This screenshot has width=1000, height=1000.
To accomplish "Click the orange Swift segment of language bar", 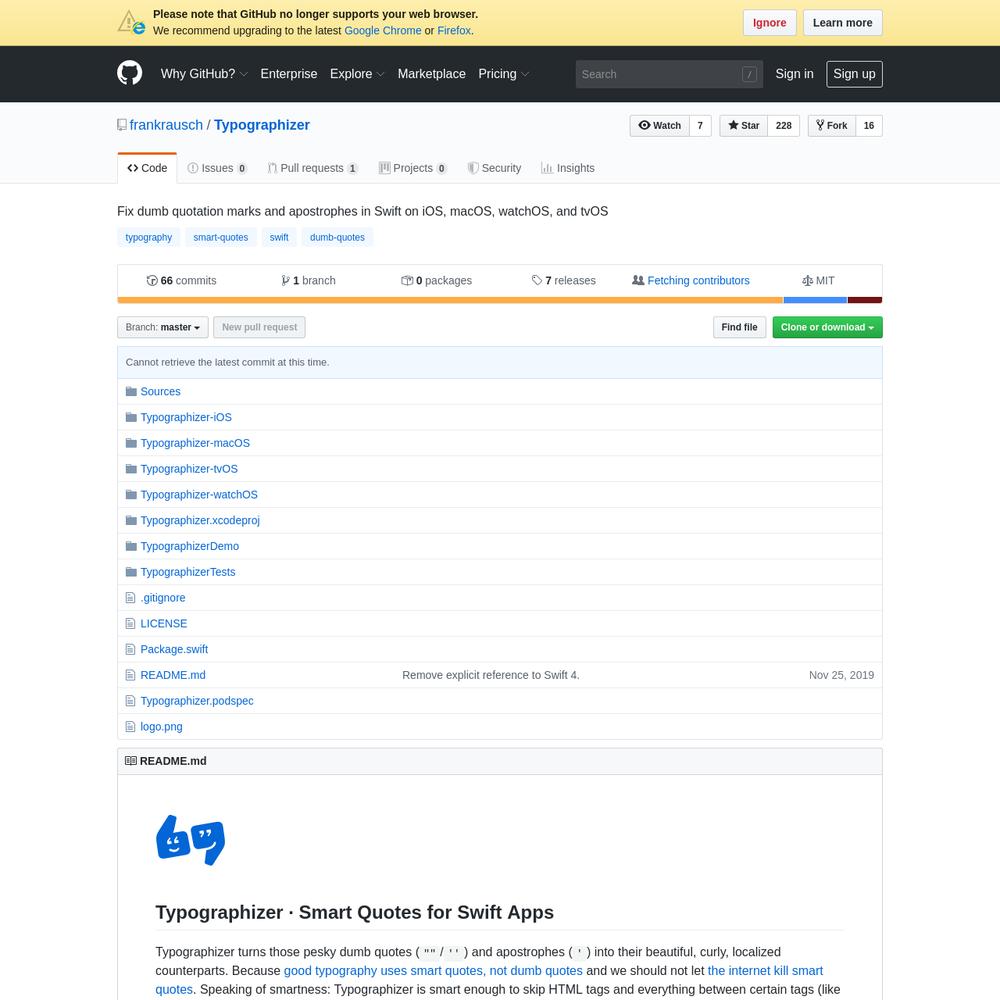I will 450,300.
